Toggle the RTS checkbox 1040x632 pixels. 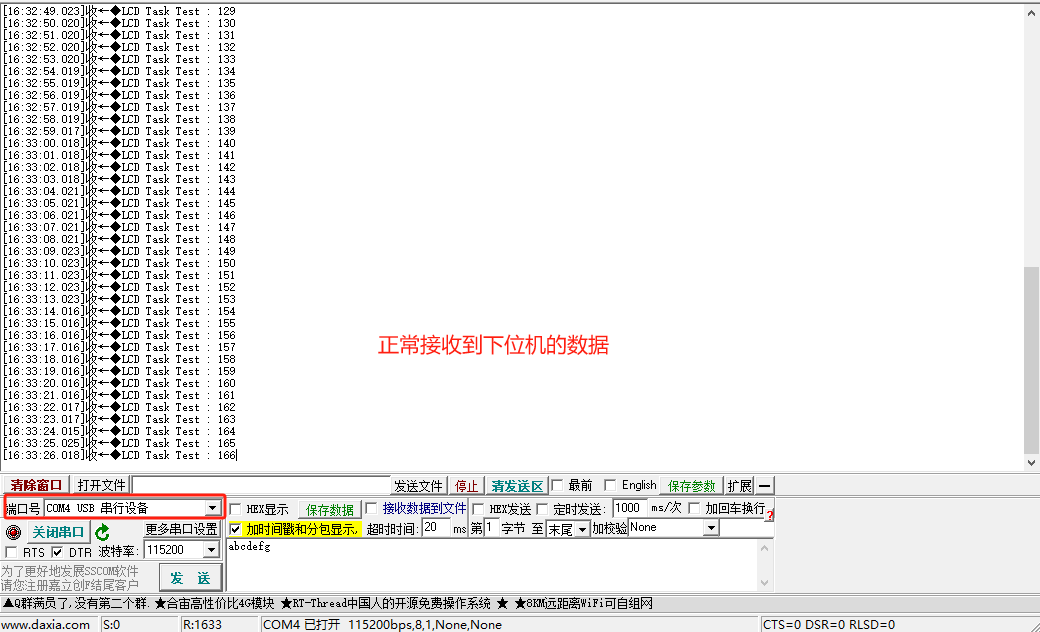[11, 552]
